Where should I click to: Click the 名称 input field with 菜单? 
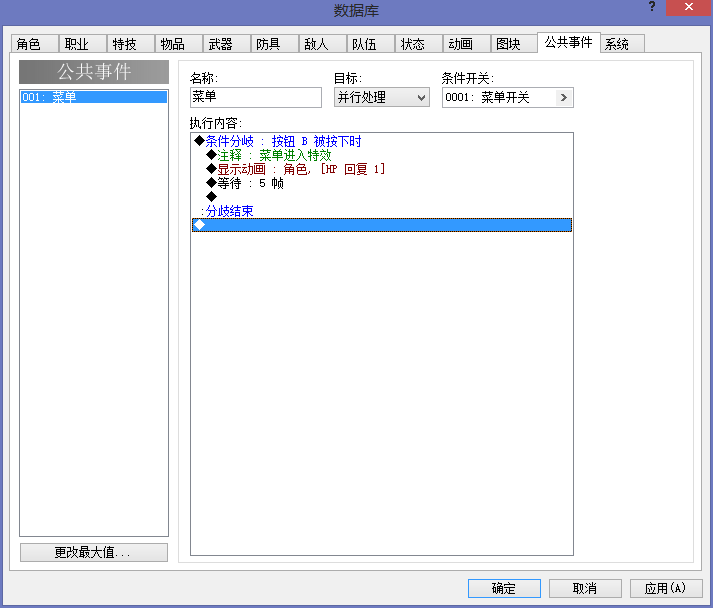[x=256, y=97]
